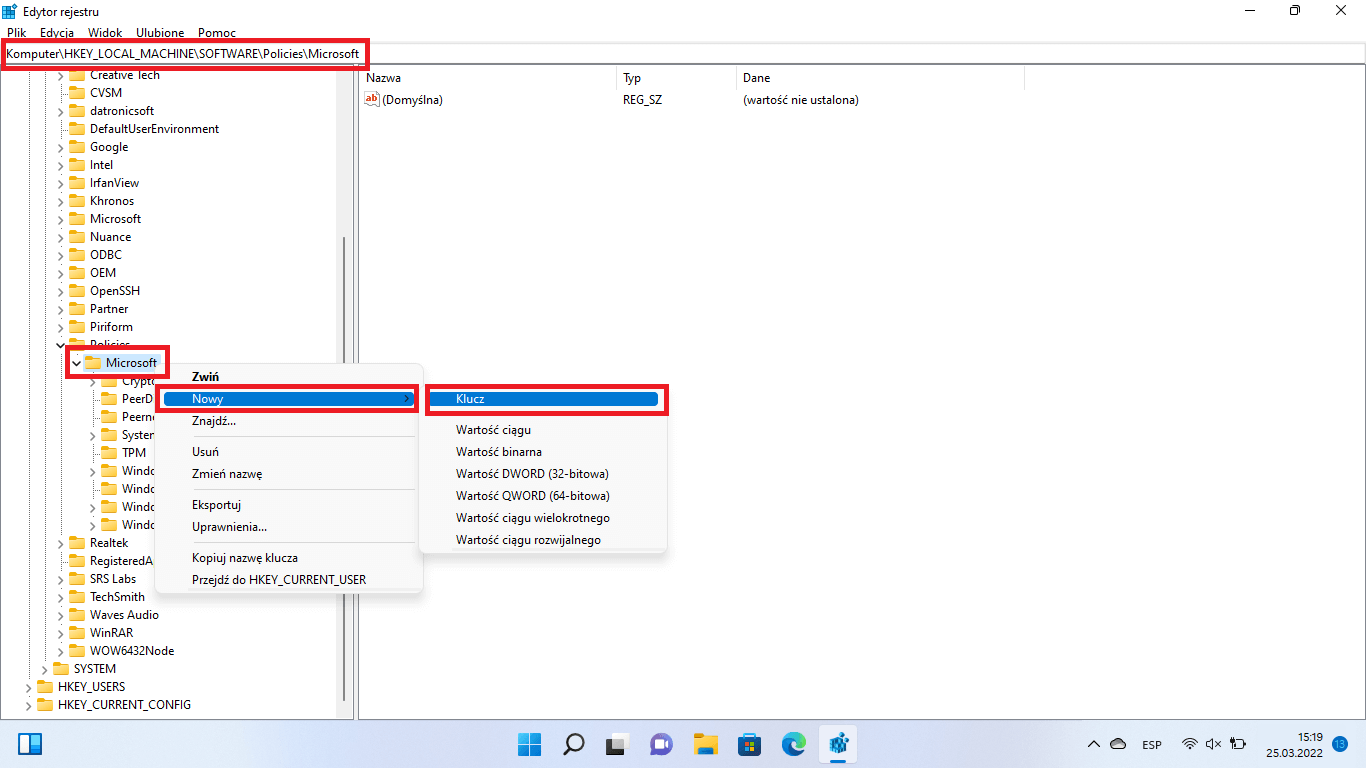Screen dimensions: 1366x768
Task: Expand the Realtek key
Action: (x=60, y=543)
